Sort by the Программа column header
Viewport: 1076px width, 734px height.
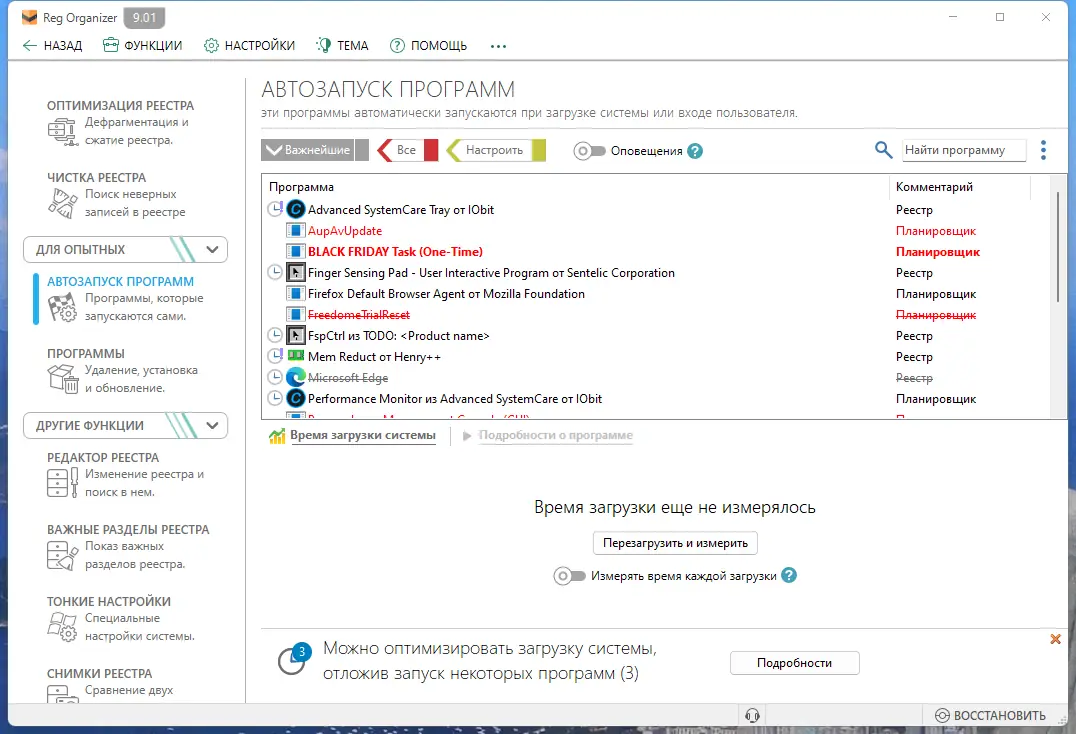pos(301,187)
